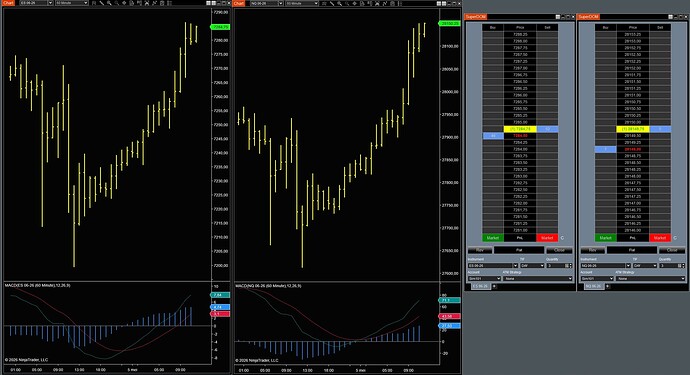Screen dimensions: 690x375
Task: Switch to the ES 06-26 bottom tab
Action: (481, 286)
